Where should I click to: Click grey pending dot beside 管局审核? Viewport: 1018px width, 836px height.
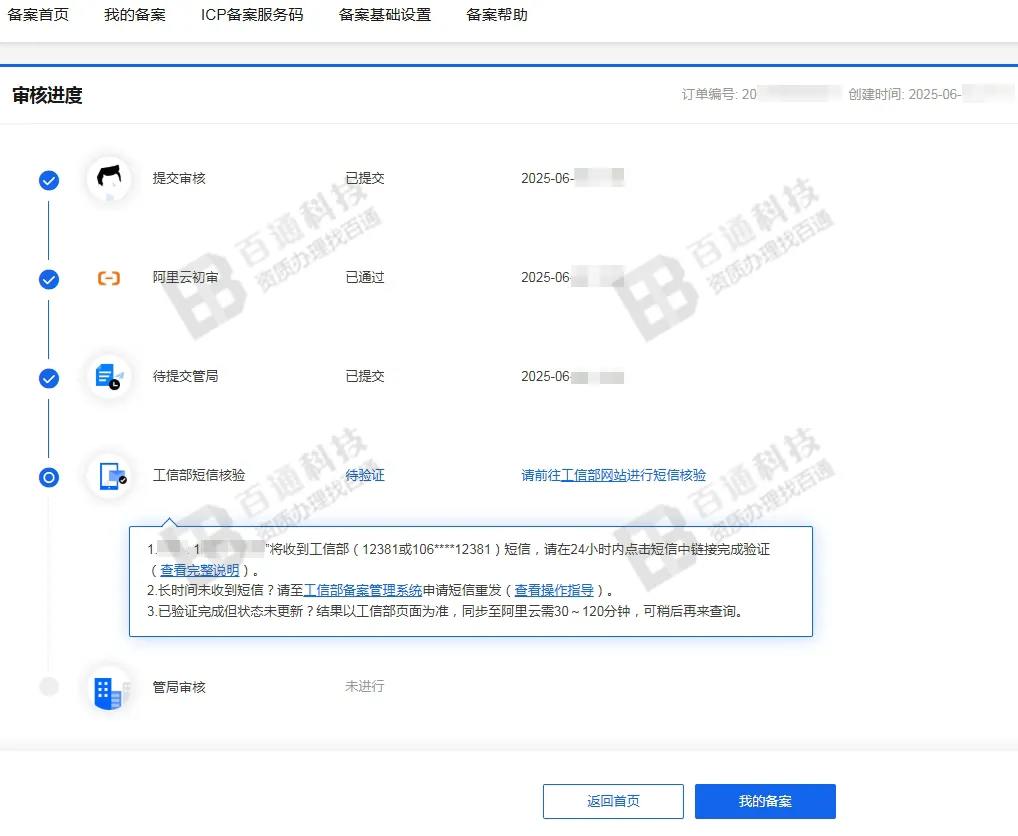point(49,686)
